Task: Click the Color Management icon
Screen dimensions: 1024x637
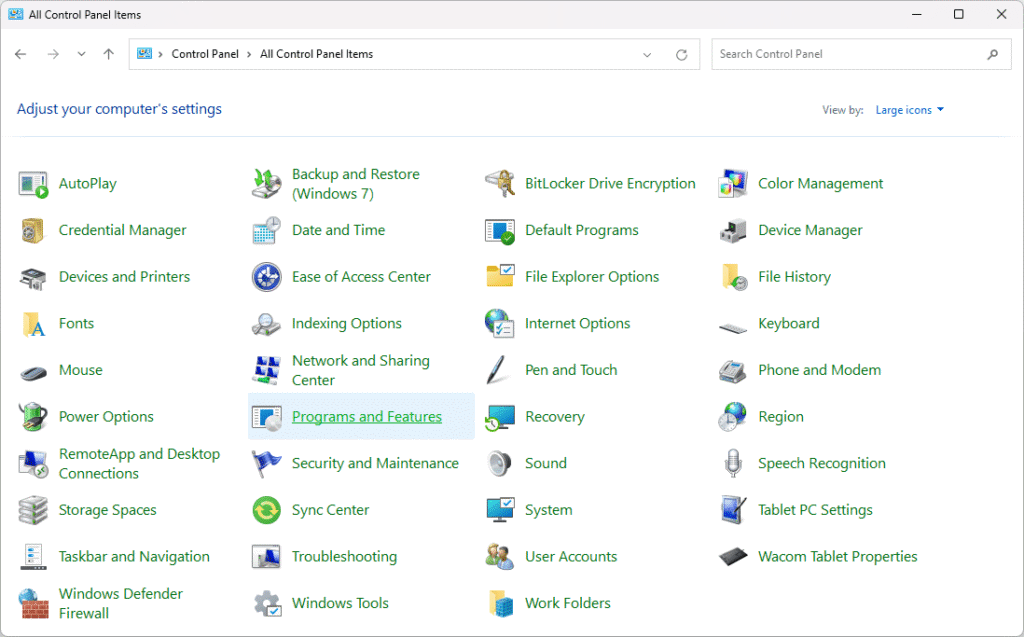Action: pos(733,184)
